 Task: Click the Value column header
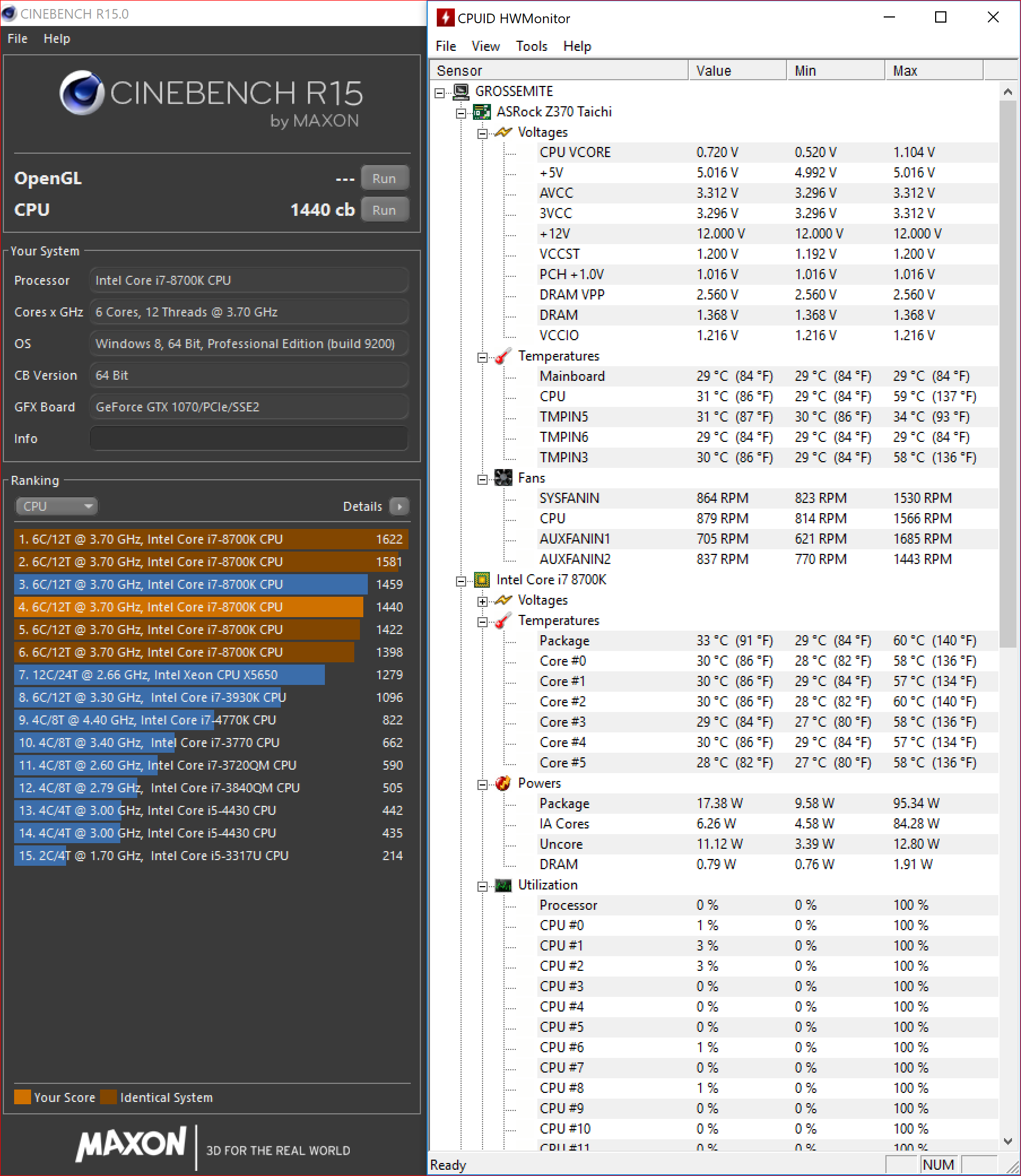pyautogui.click(x=737, y=70)
